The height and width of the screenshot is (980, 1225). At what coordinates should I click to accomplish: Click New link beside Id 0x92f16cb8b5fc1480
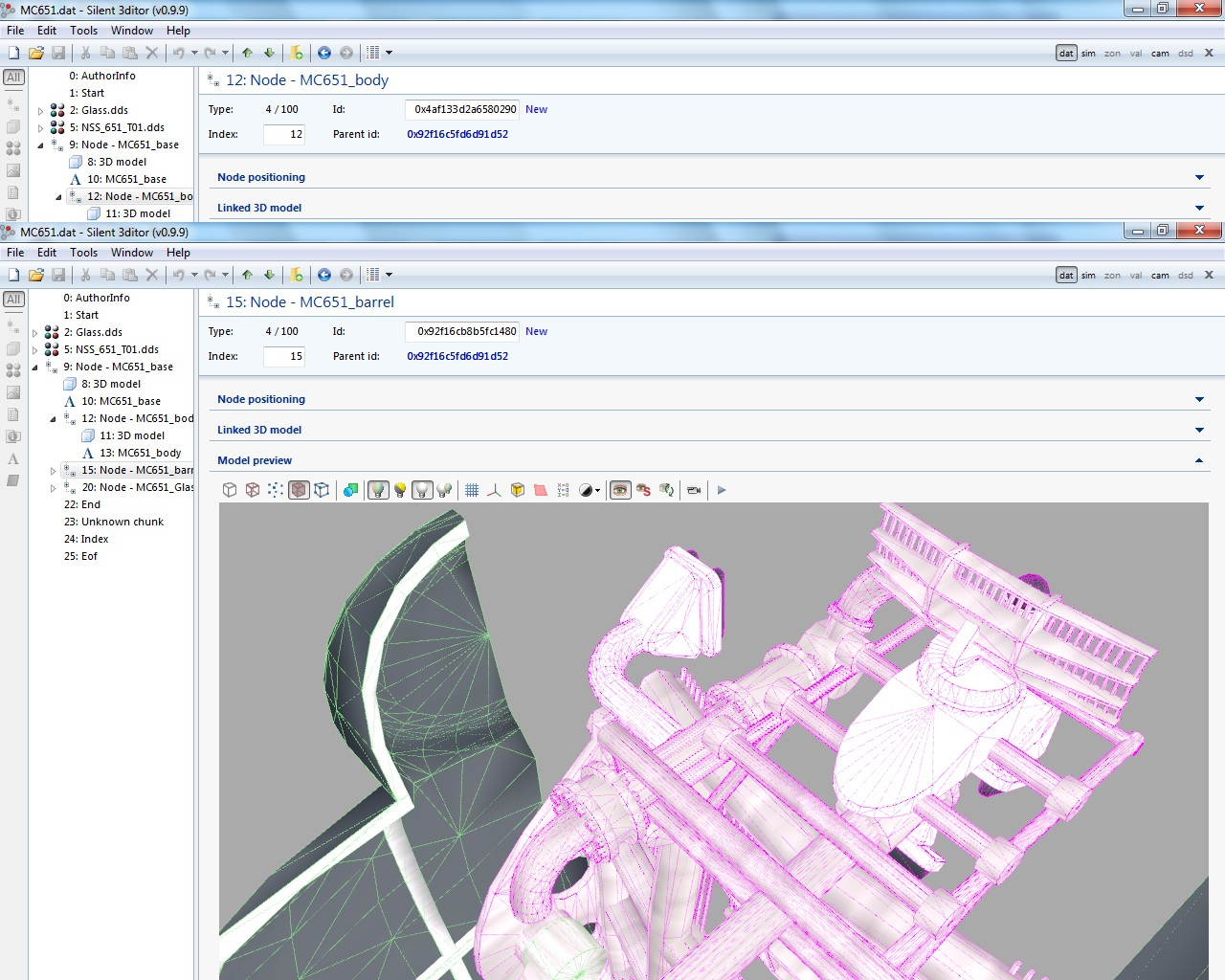click(536, 331)
